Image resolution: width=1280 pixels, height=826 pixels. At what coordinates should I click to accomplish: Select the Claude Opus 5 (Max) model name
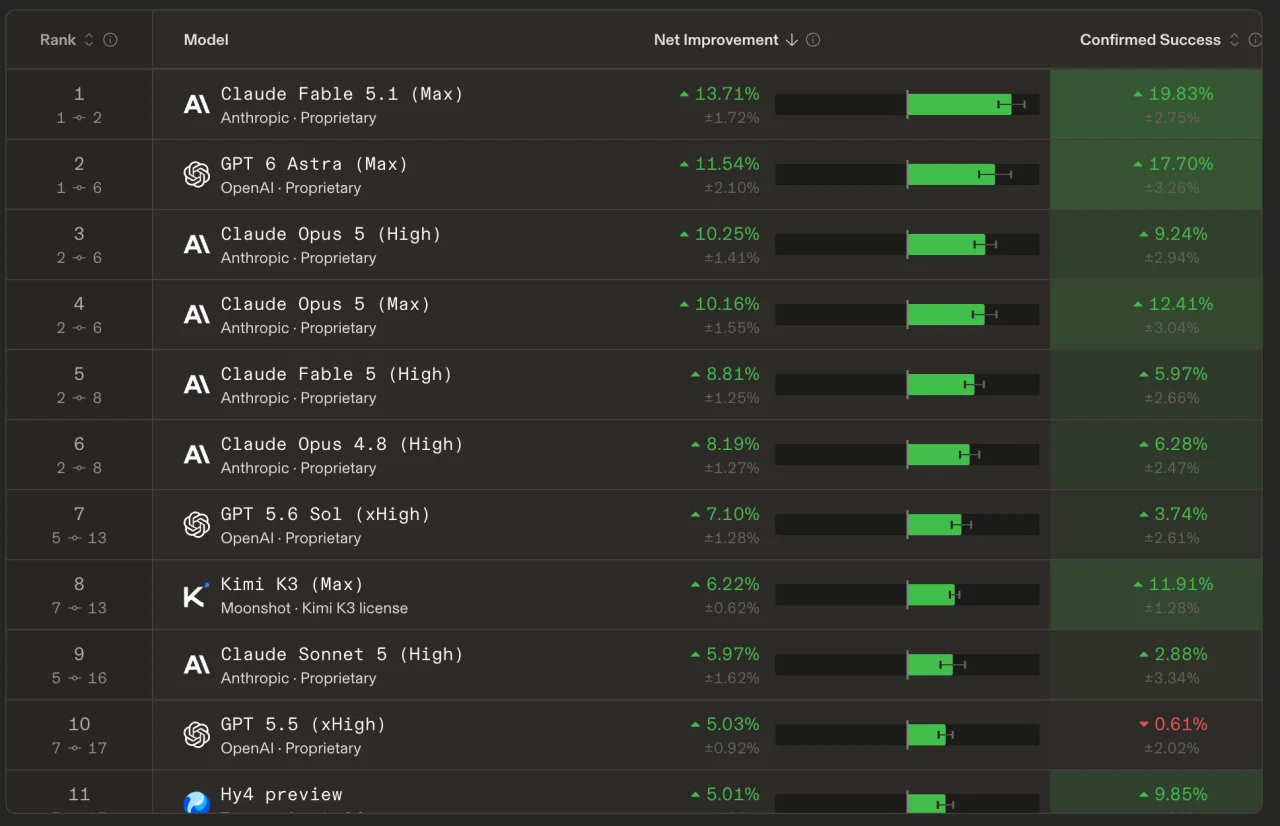coord(325,304)
